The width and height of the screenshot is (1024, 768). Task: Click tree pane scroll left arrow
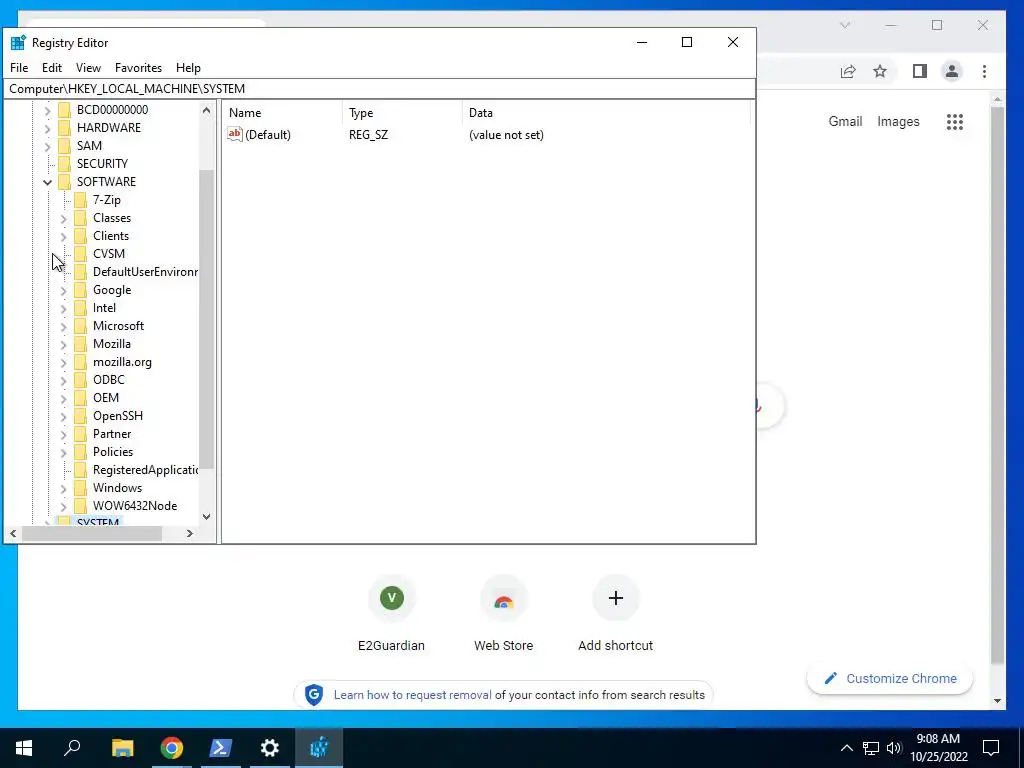13,534
